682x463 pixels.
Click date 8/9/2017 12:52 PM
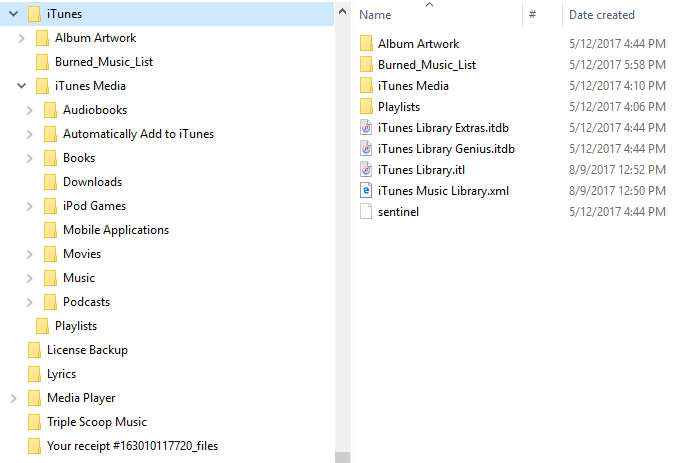coord(617,170)
